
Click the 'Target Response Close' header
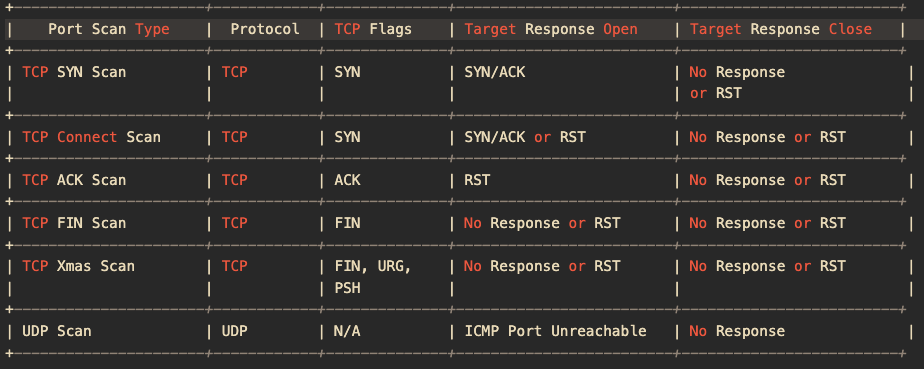781,29
